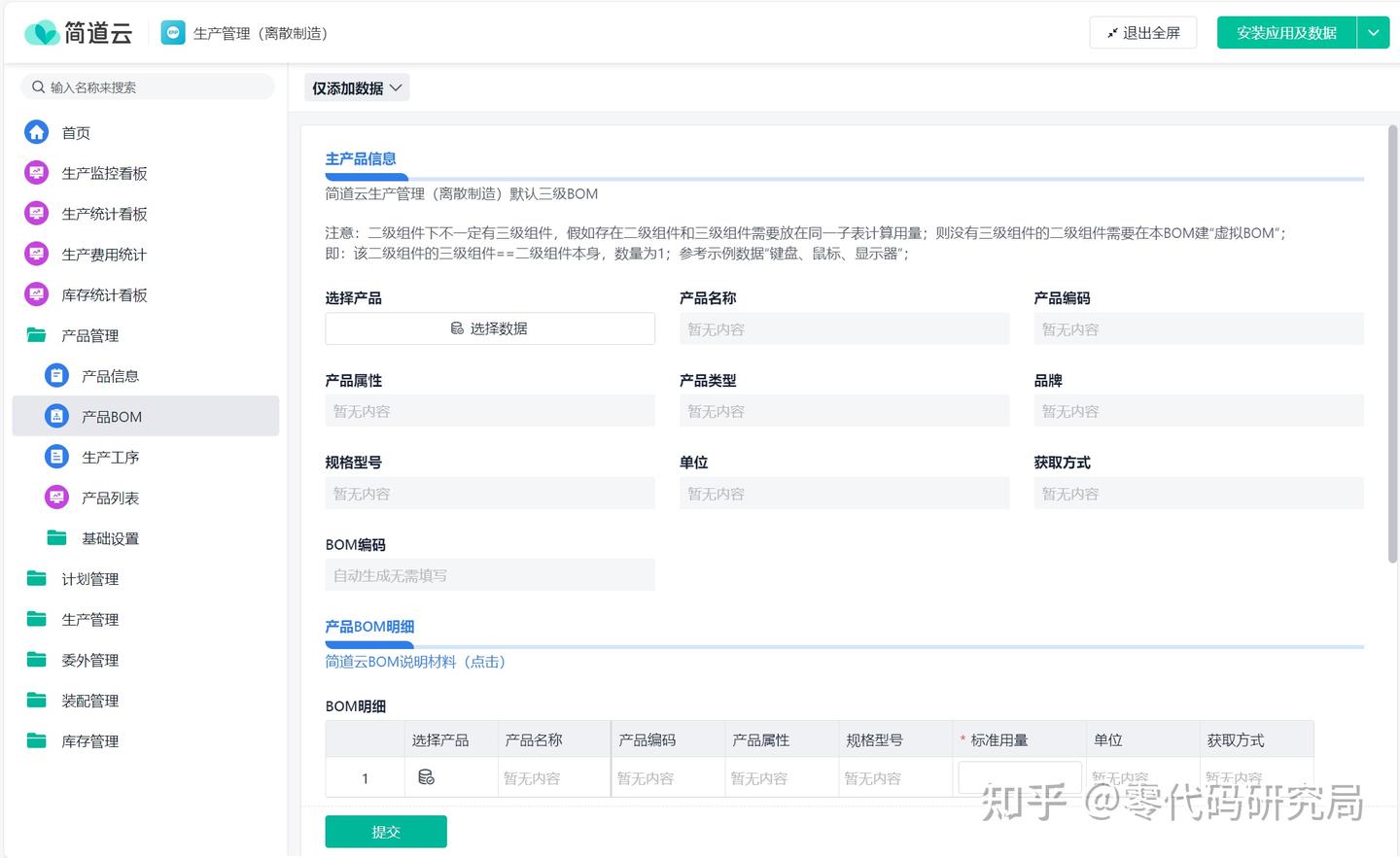Click the 首页 home icon in sidebar
1400x858 pixels.
pyautogui.click(x=36, y=132)
